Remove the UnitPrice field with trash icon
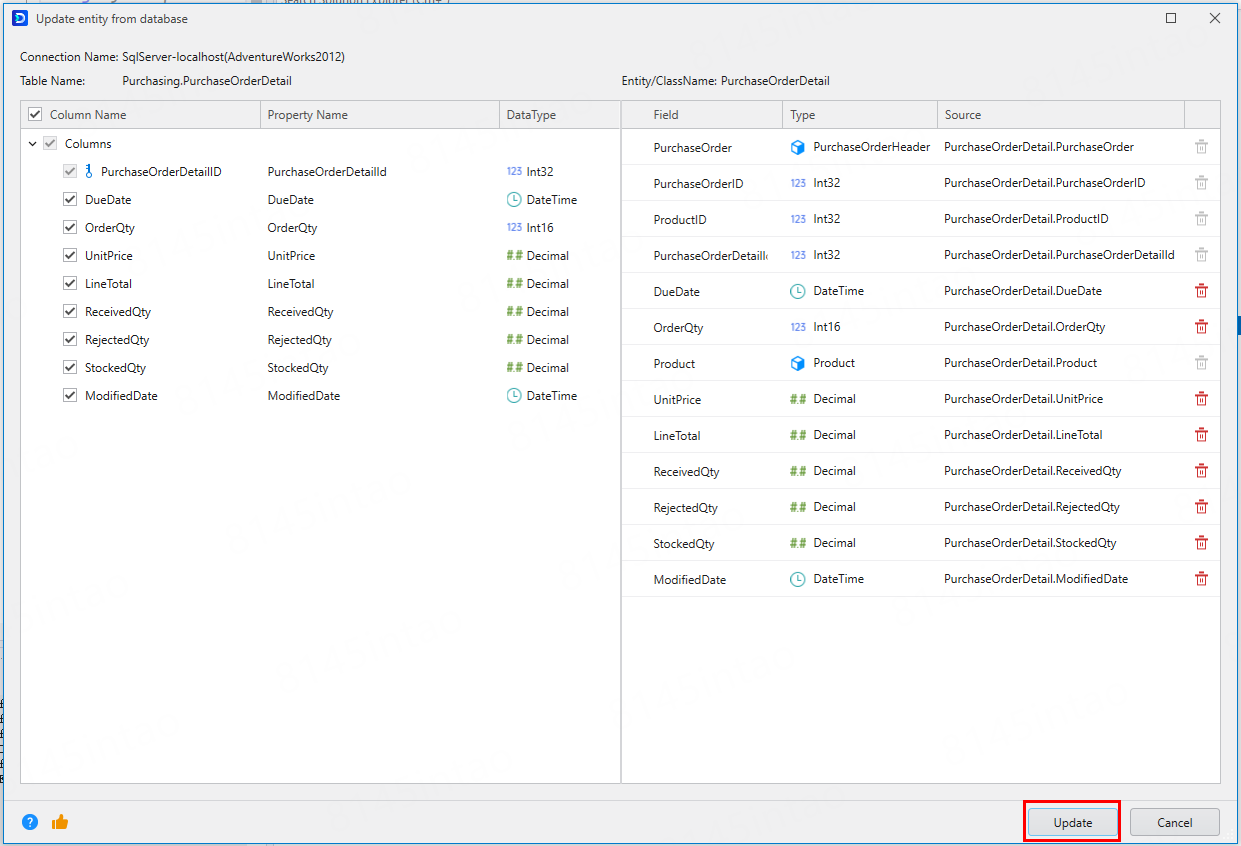 tap(1201, 399)
